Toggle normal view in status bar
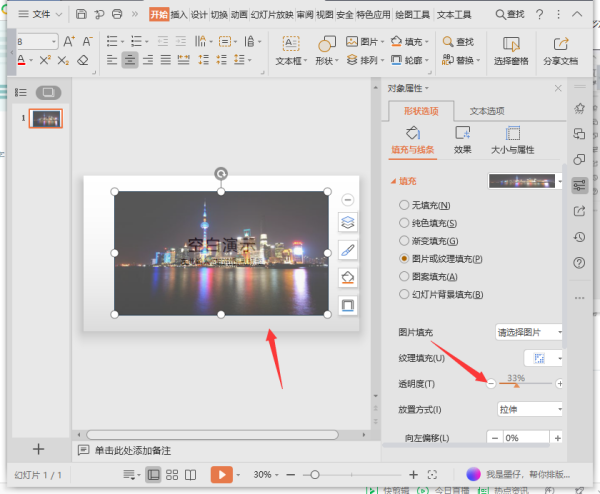 coord(153,475)
